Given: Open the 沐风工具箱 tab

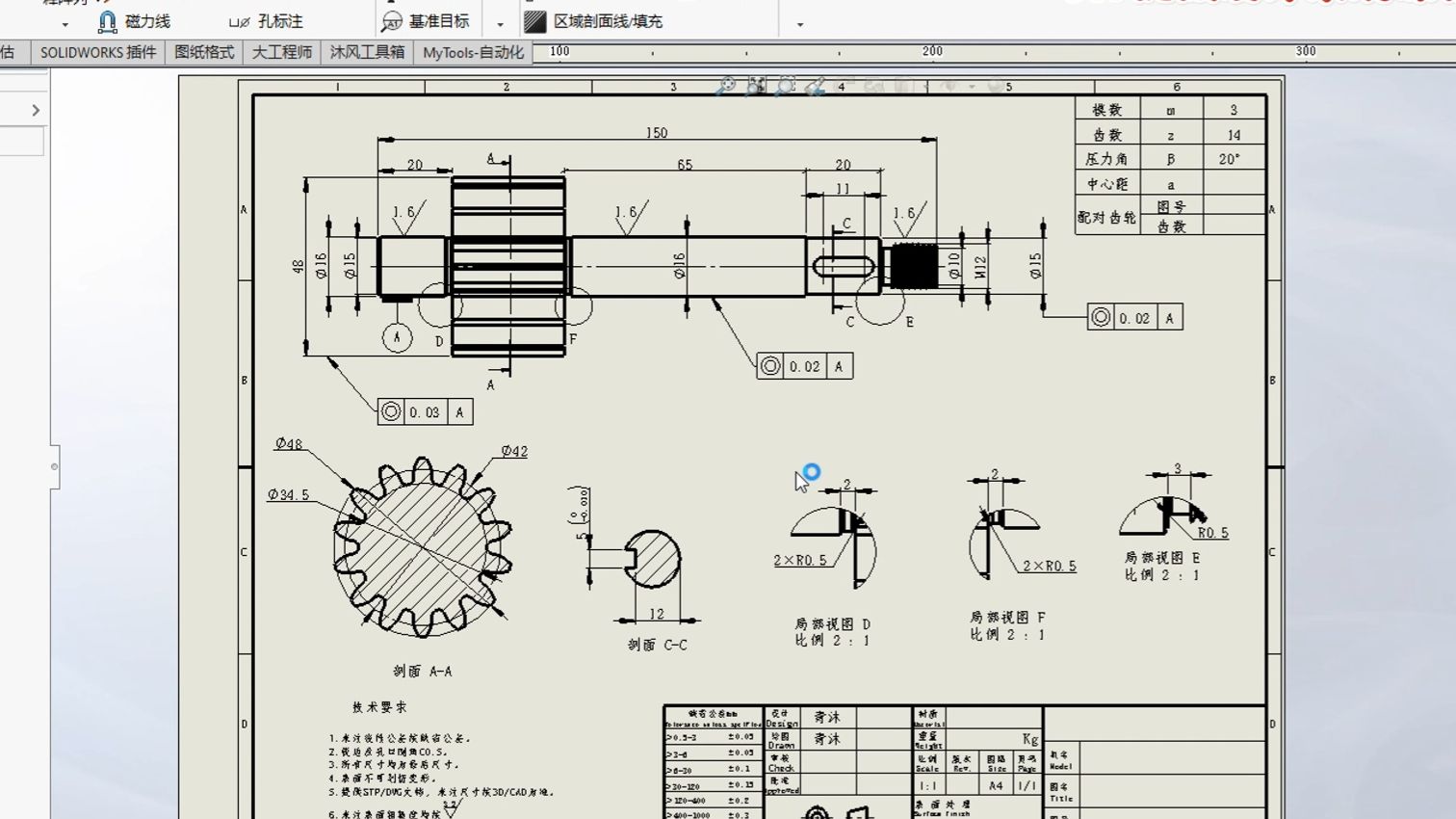Looking at the screenshot, I should (367, 52).
